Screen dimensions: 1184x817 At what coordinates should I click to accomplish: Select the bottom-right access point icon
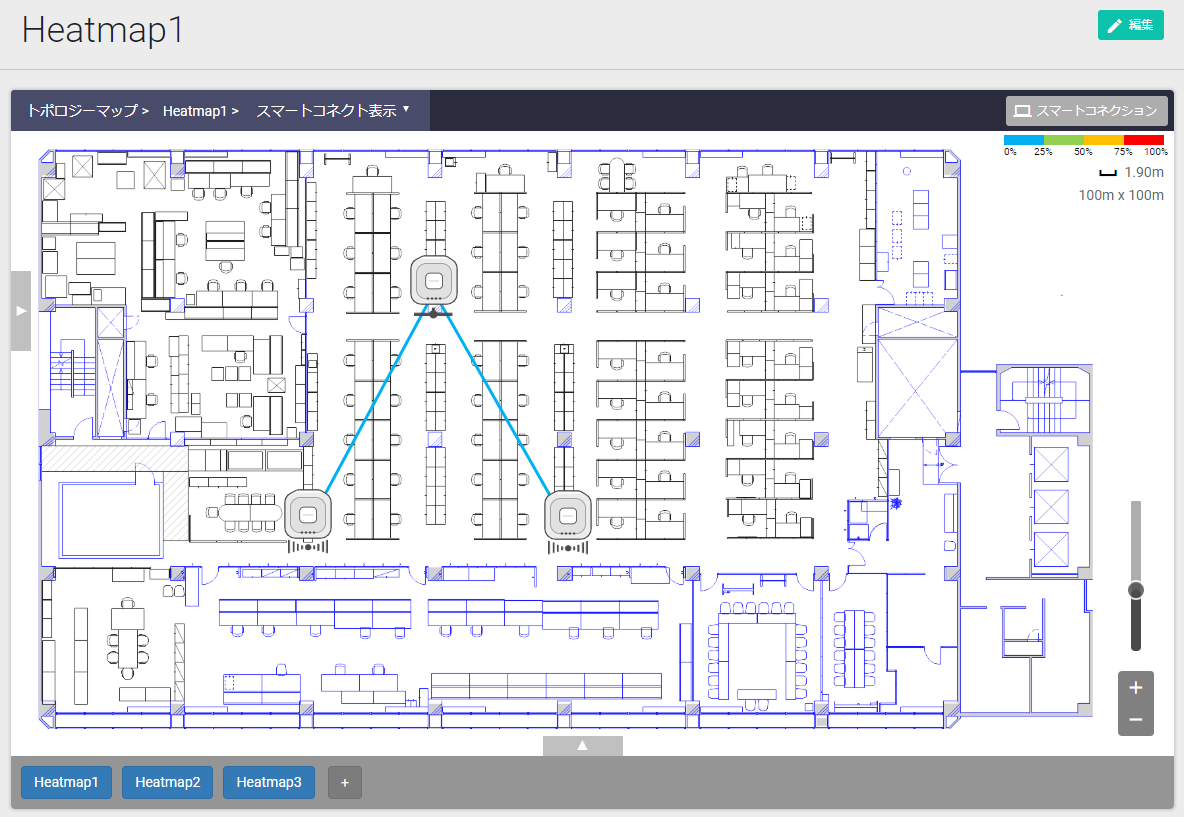click(x=568, y=516)
